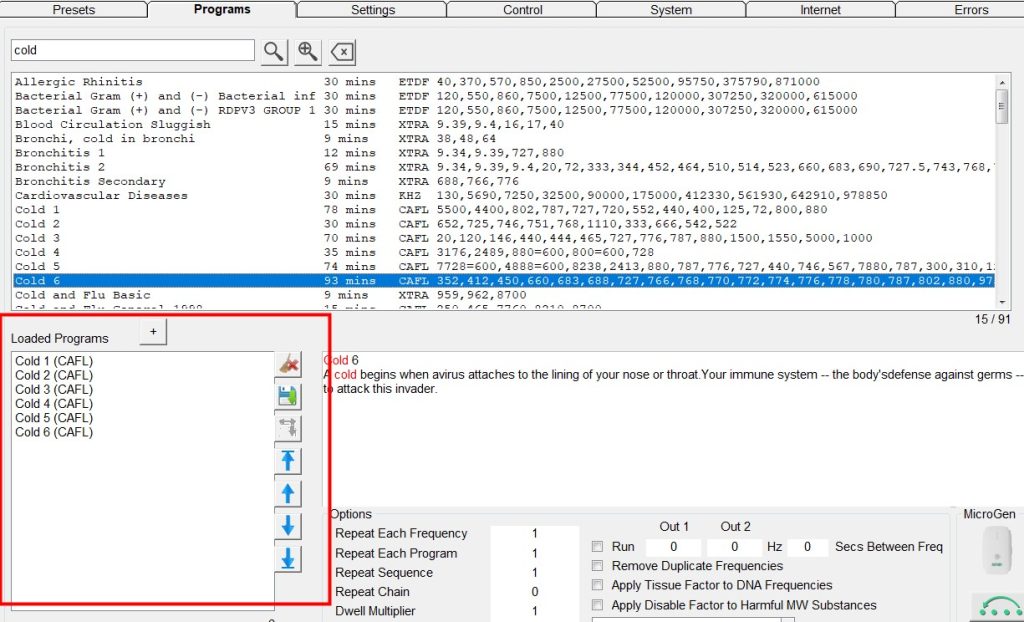Open the Settings tab
This screenshot has width=1024, height=622.
[371, 10]
